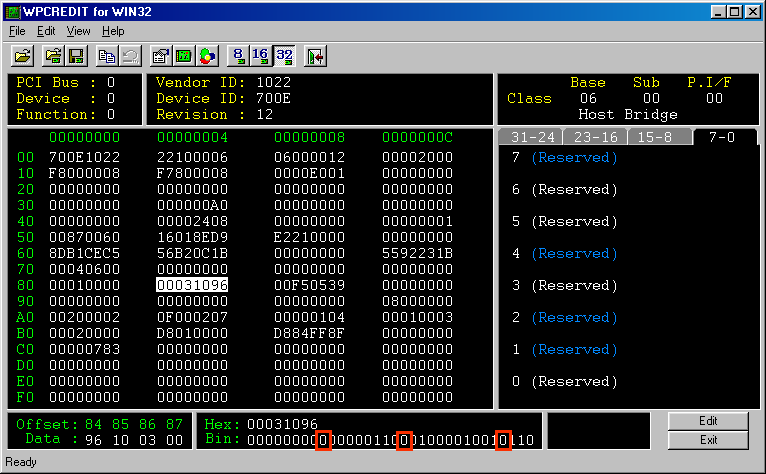Click the colored circles toolbar icon
The image size is (766, 474).
206,56
